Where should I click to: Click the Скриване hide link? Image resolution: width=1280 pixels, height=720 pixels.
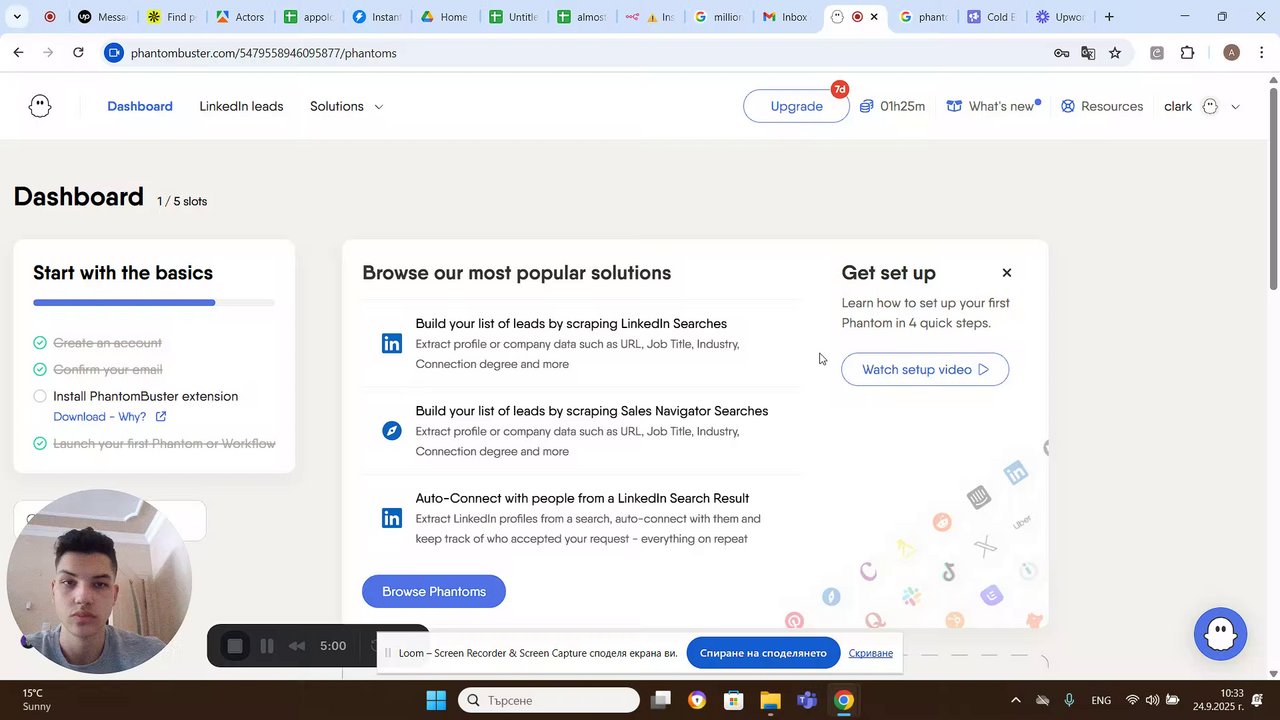(x=871, y=653)
